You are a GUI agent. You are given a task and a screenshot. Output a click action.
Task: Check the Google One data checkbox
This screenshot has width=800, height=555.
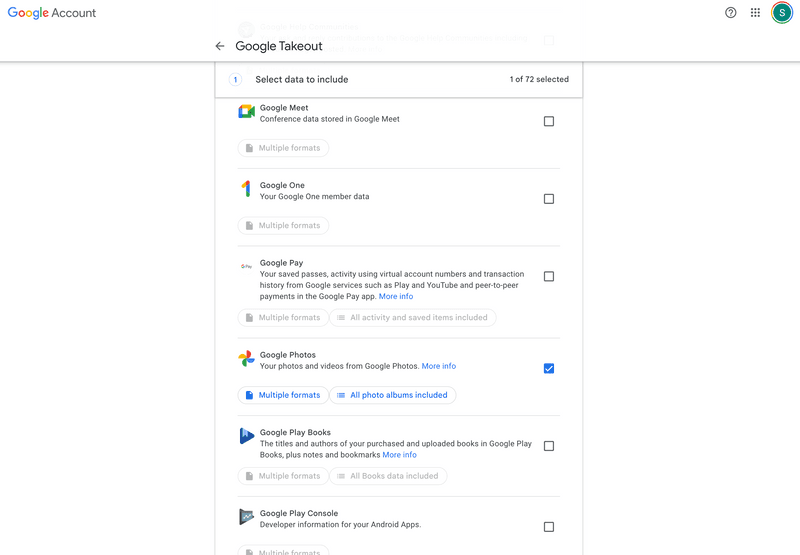pyautogui.click(x=549, y=199)
